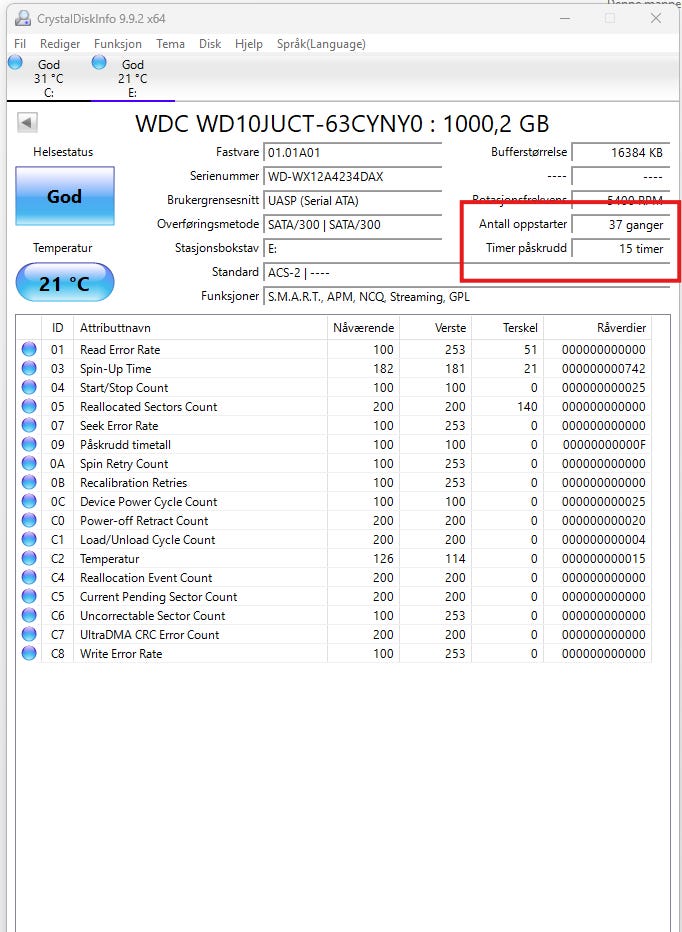Click the Standard field ACS-2
This screenshot has height=932, width=682.
(x=466, y=273)
